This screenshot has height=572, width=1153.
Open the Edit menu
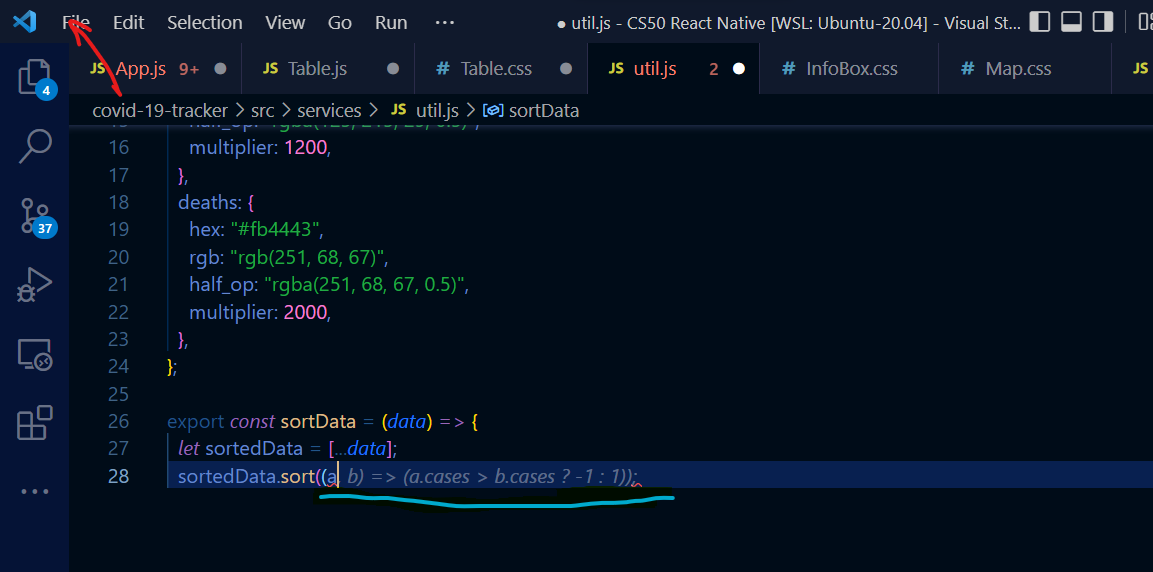click(129, 23)
